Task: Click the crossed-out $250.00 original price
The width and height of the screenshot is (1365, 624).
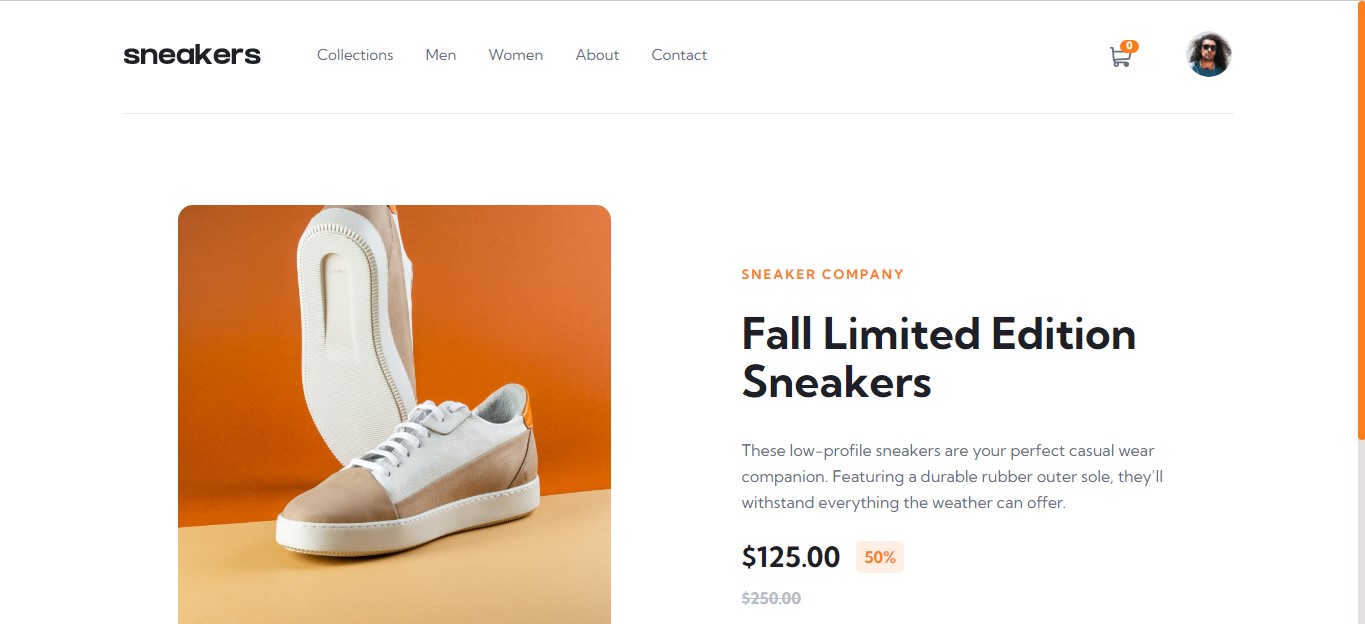Action: [x=770, y=598]
